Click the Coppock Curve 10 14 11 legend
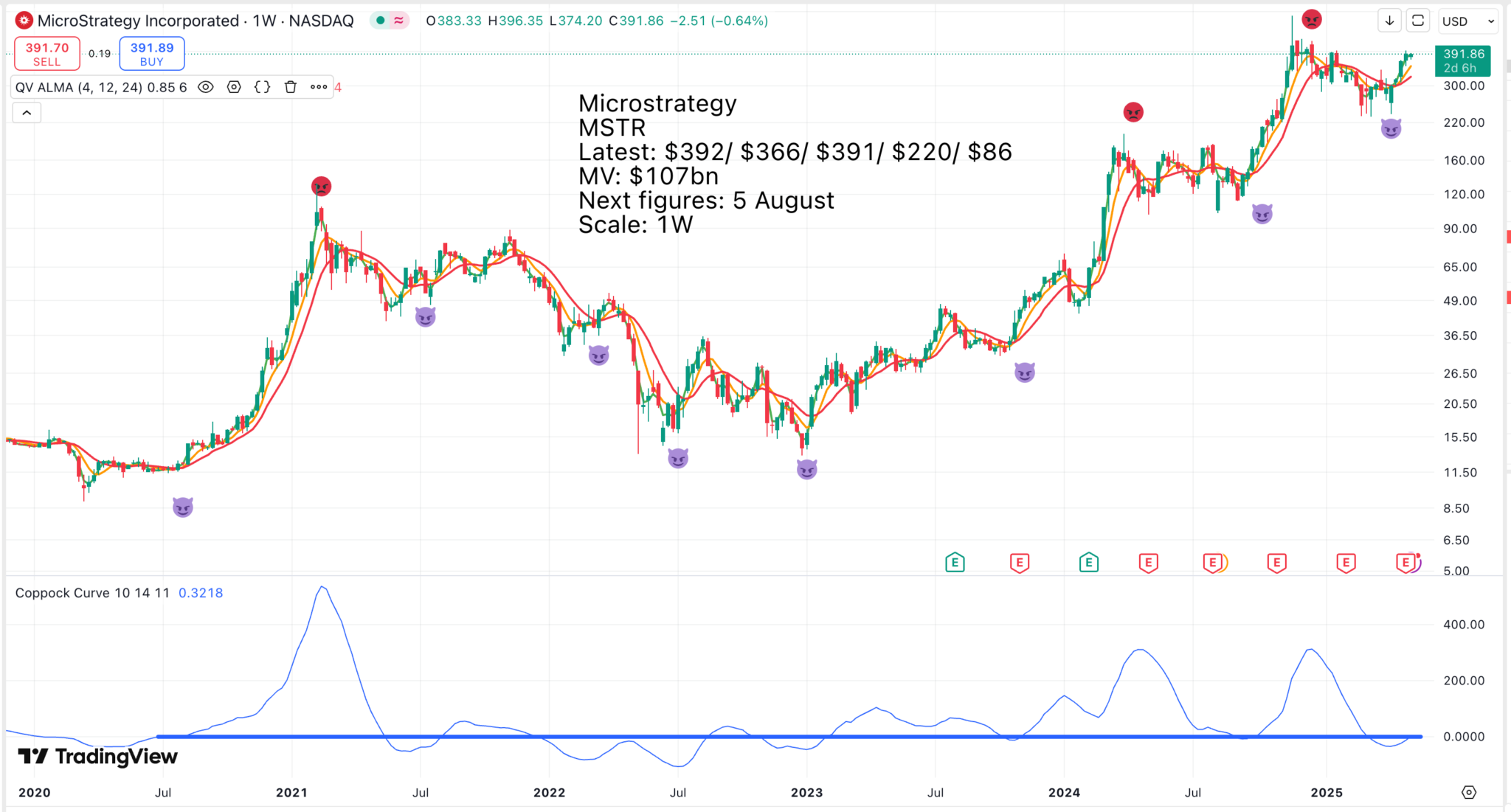The height and width of the screenshot is (812, 1511). point(92,593)
